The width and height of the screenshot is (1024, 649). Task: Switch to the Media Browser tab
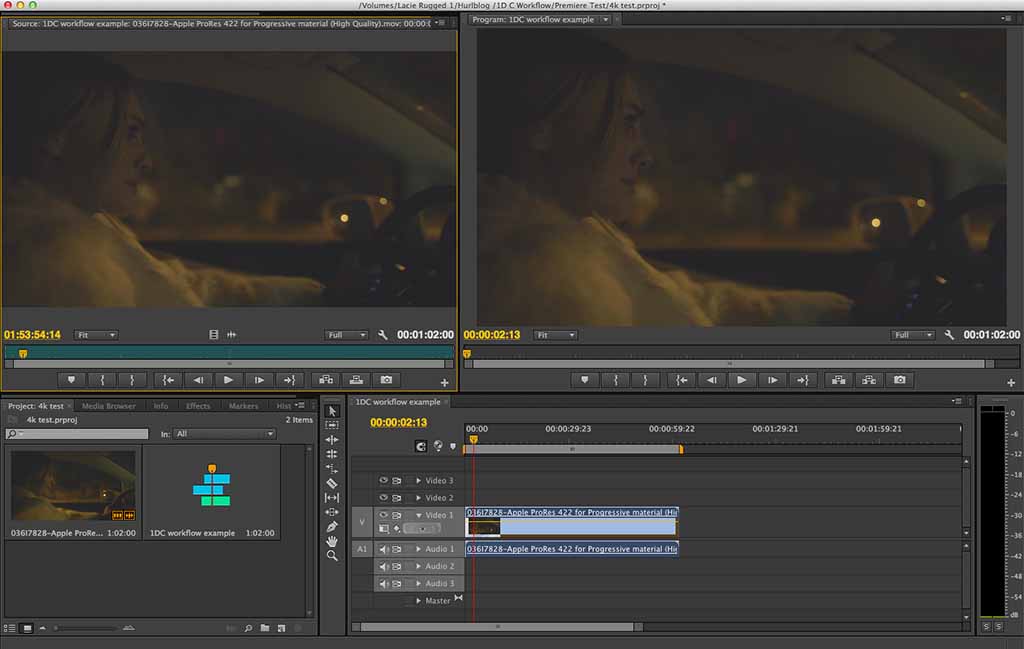pos(108,406)
